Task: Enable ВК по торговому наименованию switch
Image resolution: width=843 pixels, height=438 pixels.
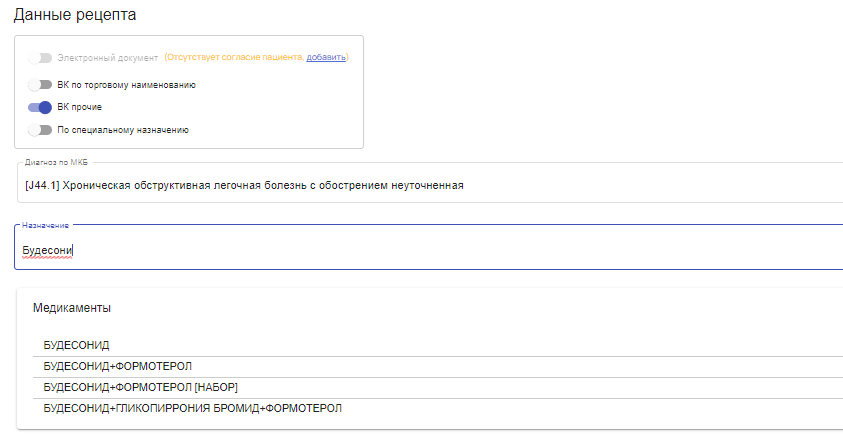Action: (40, 85)
